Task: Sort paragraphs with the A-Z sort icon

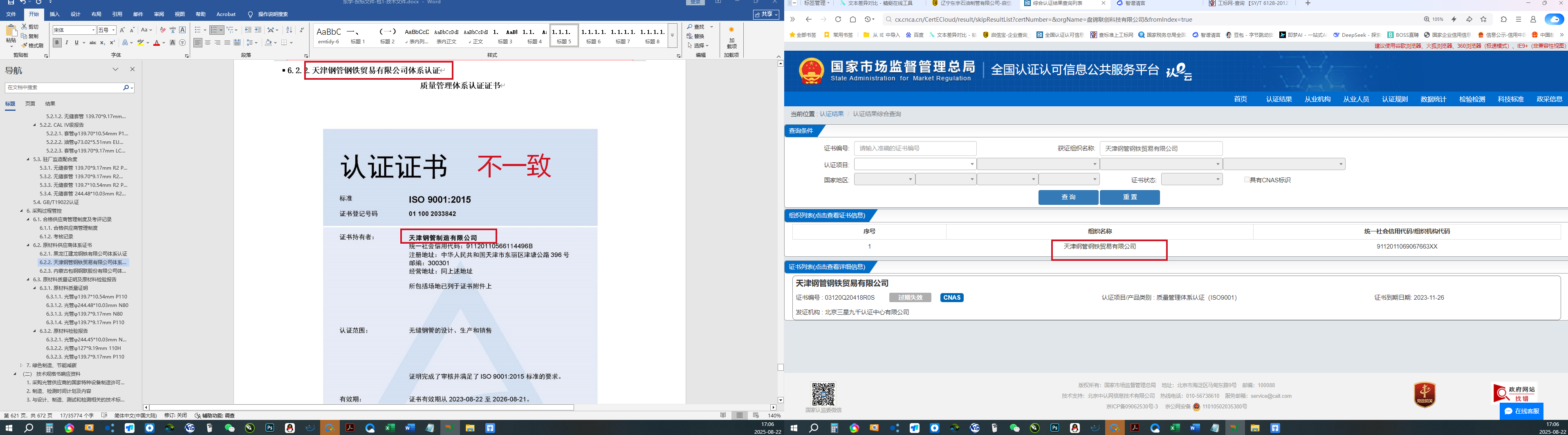Action: click(289, 30)
